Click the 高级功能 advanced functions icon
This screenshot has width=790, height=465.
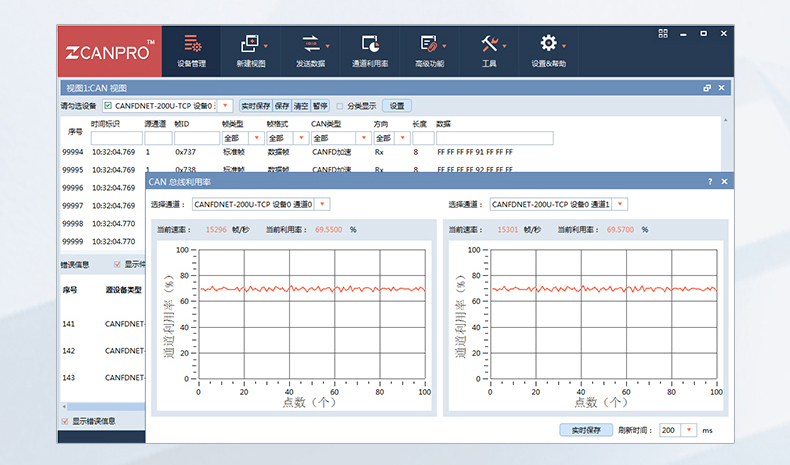point(429,45)
